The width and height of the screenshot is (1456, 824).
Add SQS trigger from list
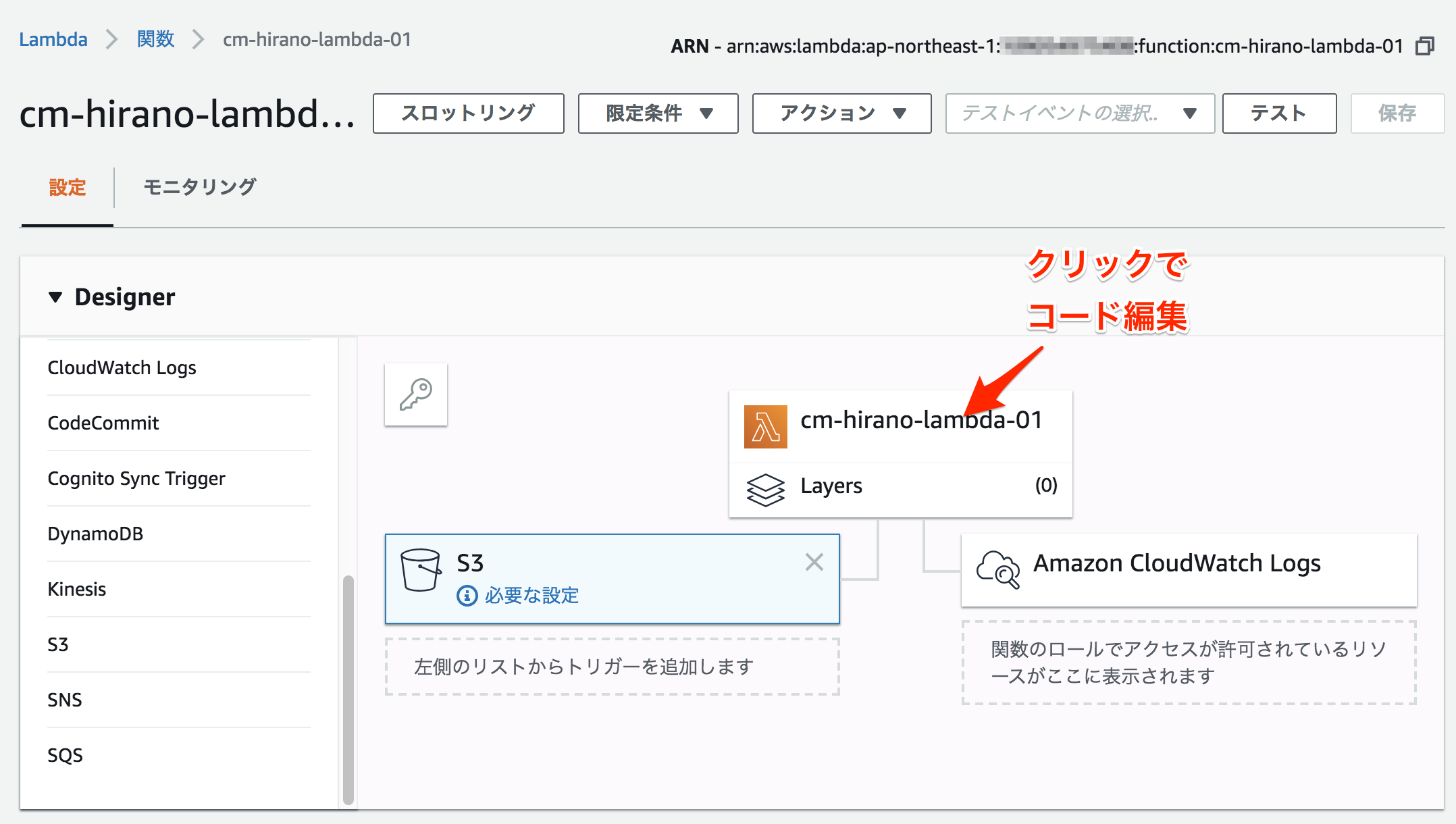pos(179,755)
